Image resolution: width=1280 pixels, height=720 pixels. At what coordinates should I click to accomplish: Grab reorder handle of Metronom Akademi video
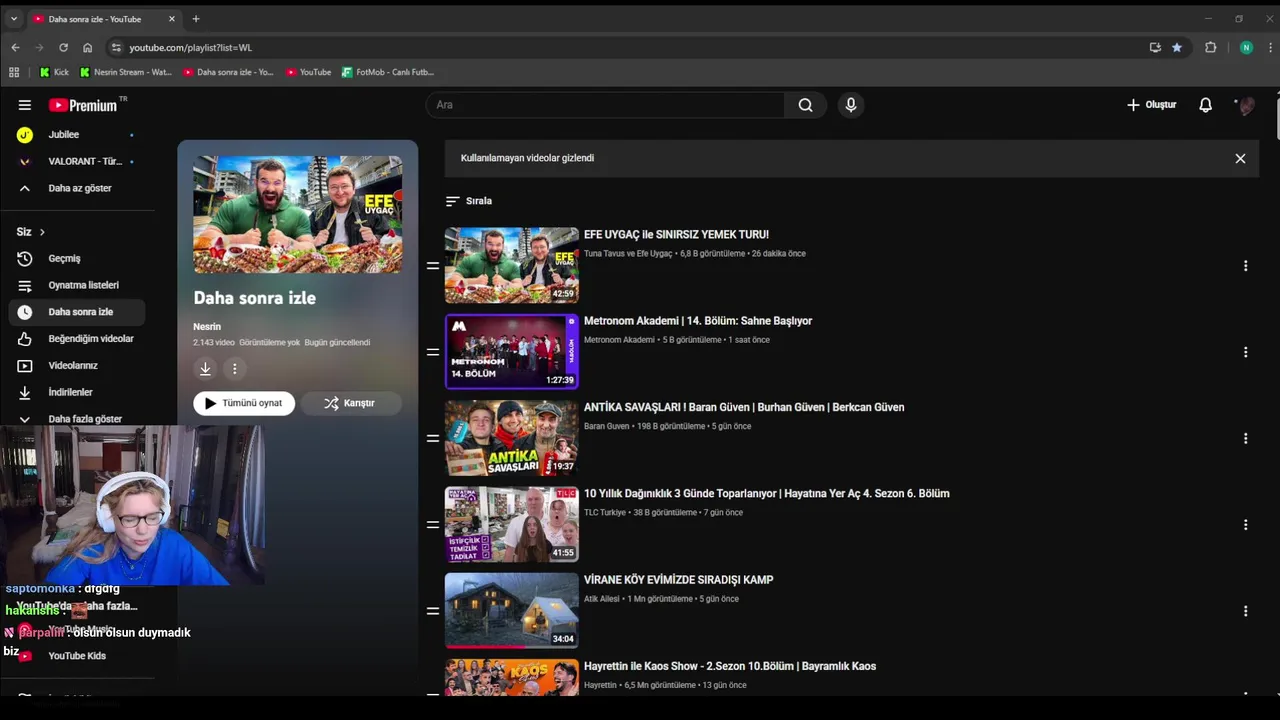(x=433, y=352)
